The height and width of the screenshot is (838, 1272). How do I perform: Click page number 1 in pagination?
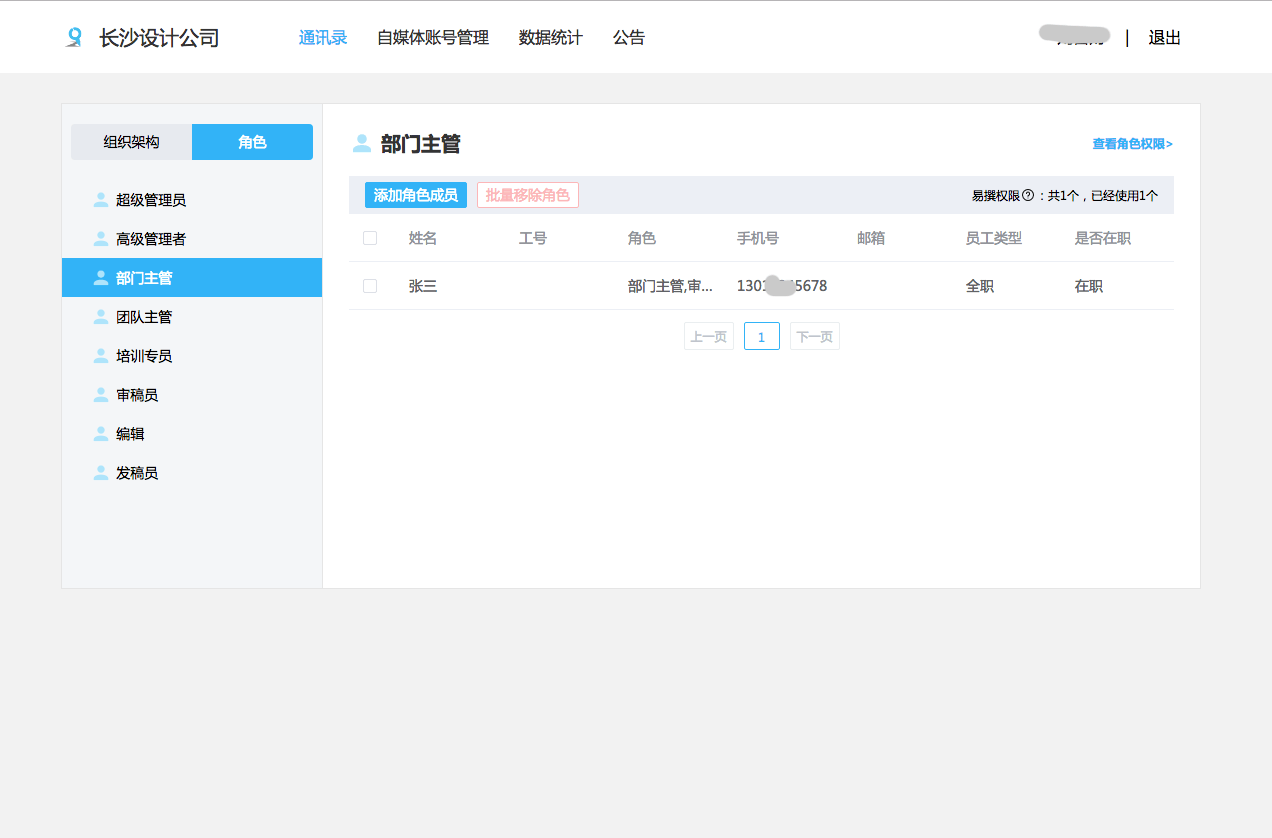[761, 335]
